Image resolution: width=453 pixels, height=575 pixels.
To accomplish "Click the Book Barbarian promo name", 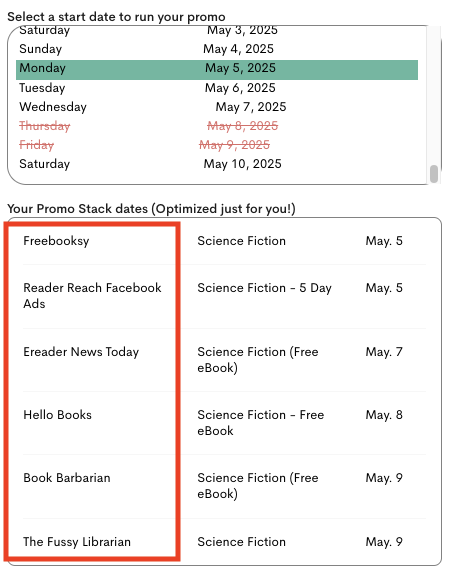I will (67, 478).
